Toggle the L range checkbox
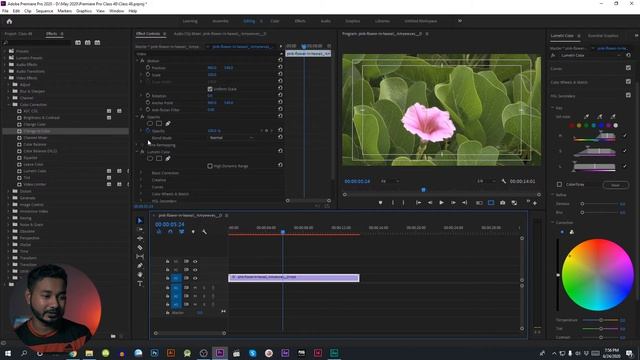 click(x=624, y=166)
